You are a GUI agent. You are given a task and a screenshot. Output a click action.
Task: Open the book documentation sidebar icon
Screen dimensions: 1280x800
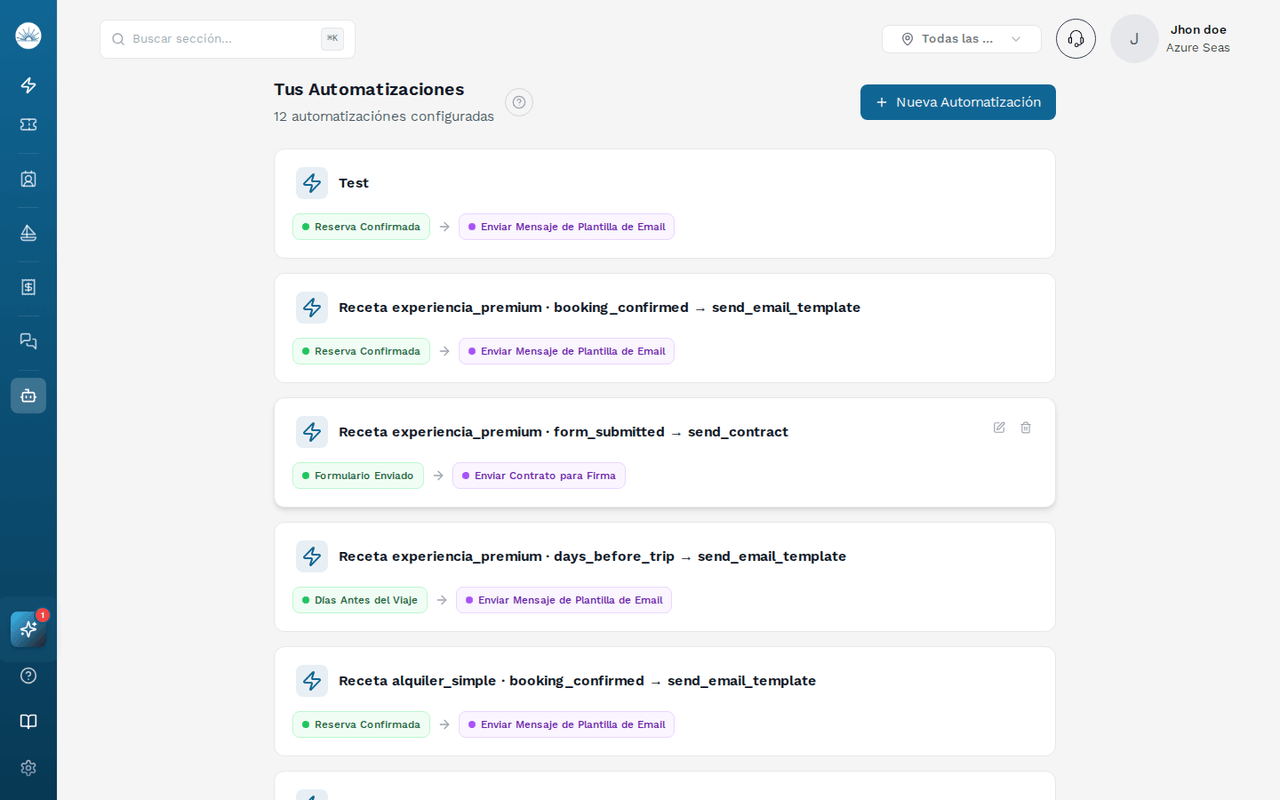pyautogui.click(x=28, y=721)
